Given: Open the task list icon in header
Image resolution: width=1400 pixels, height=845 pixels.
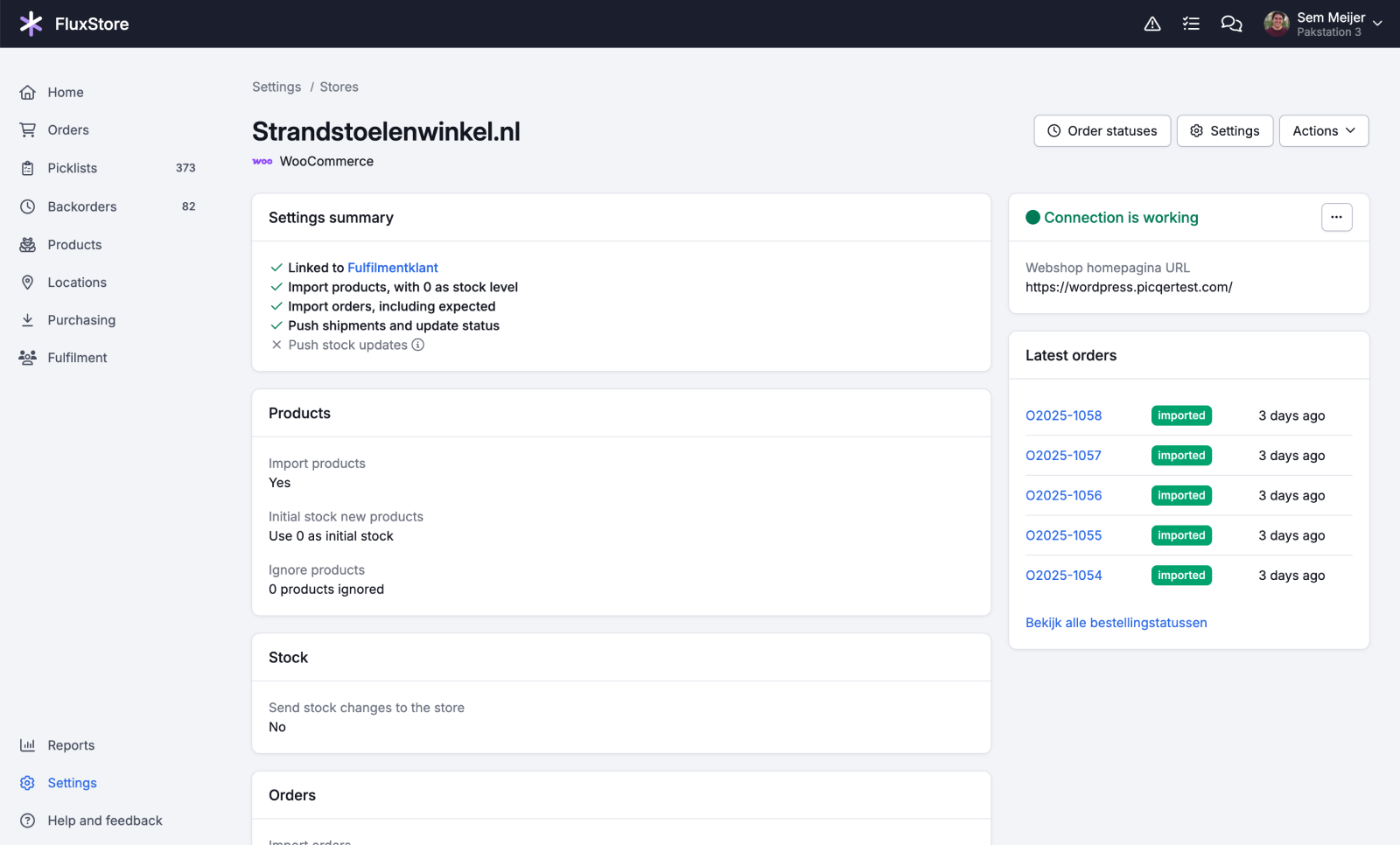Looking at the screenshot, I should (x=1191, y=24).
